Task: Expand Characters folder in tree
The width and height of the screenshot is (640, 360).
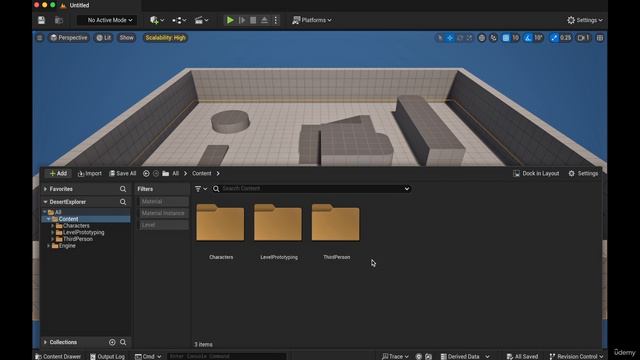Action: [53, 226]
